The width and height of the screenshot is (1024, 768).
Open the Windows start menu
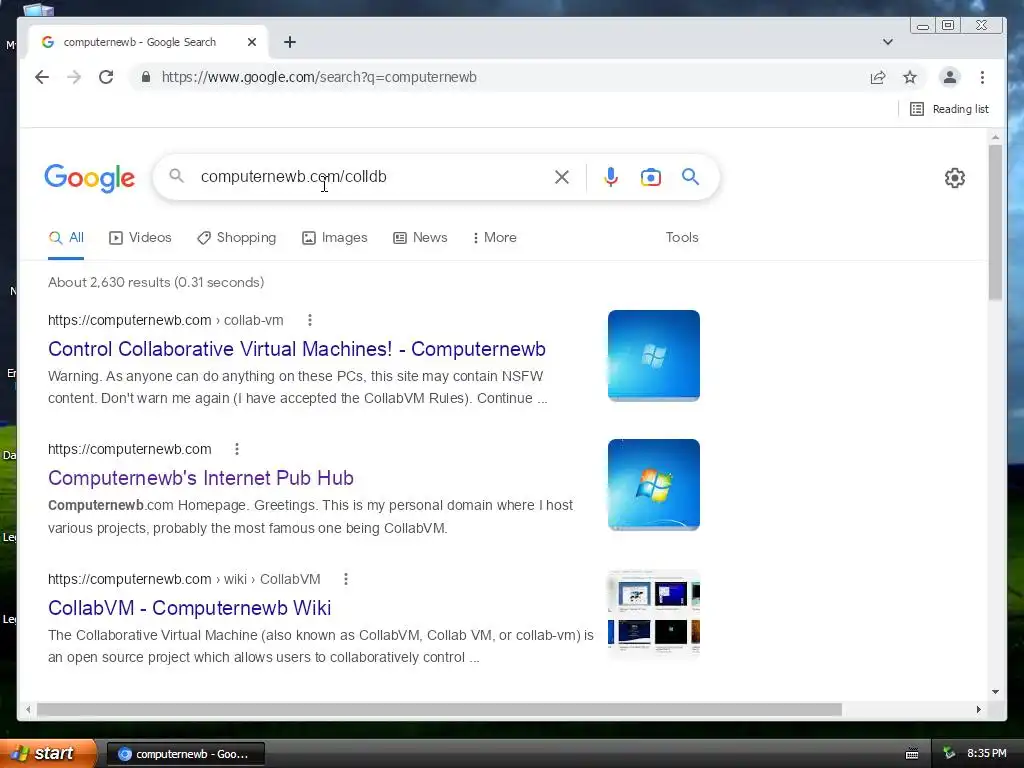48,754
